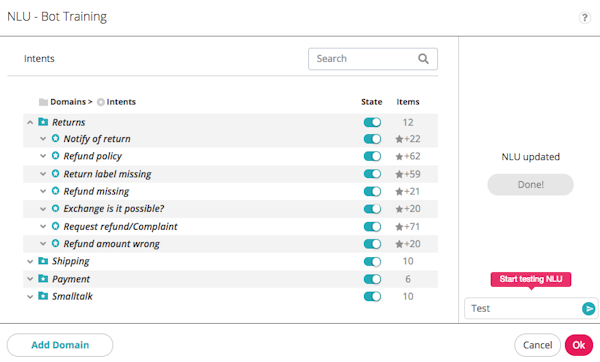Expand the Refund missing intent row

(43, 191)
